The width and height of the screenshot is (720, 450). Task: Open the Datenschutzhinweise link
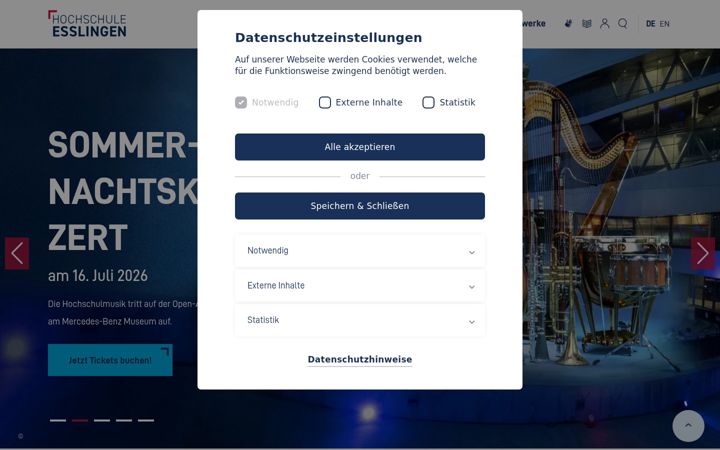pyautogui.click(x=360, y=360)
